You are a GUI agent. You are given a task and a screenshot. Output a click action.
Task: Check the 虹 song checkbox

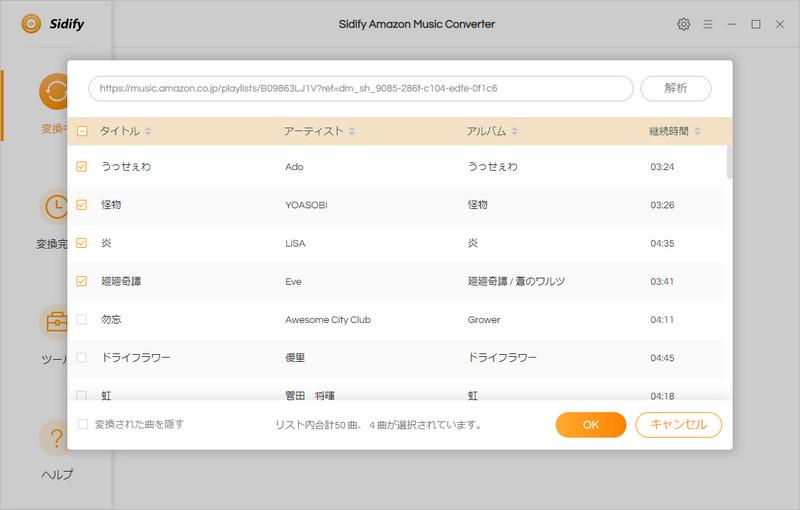click(82, 395)
